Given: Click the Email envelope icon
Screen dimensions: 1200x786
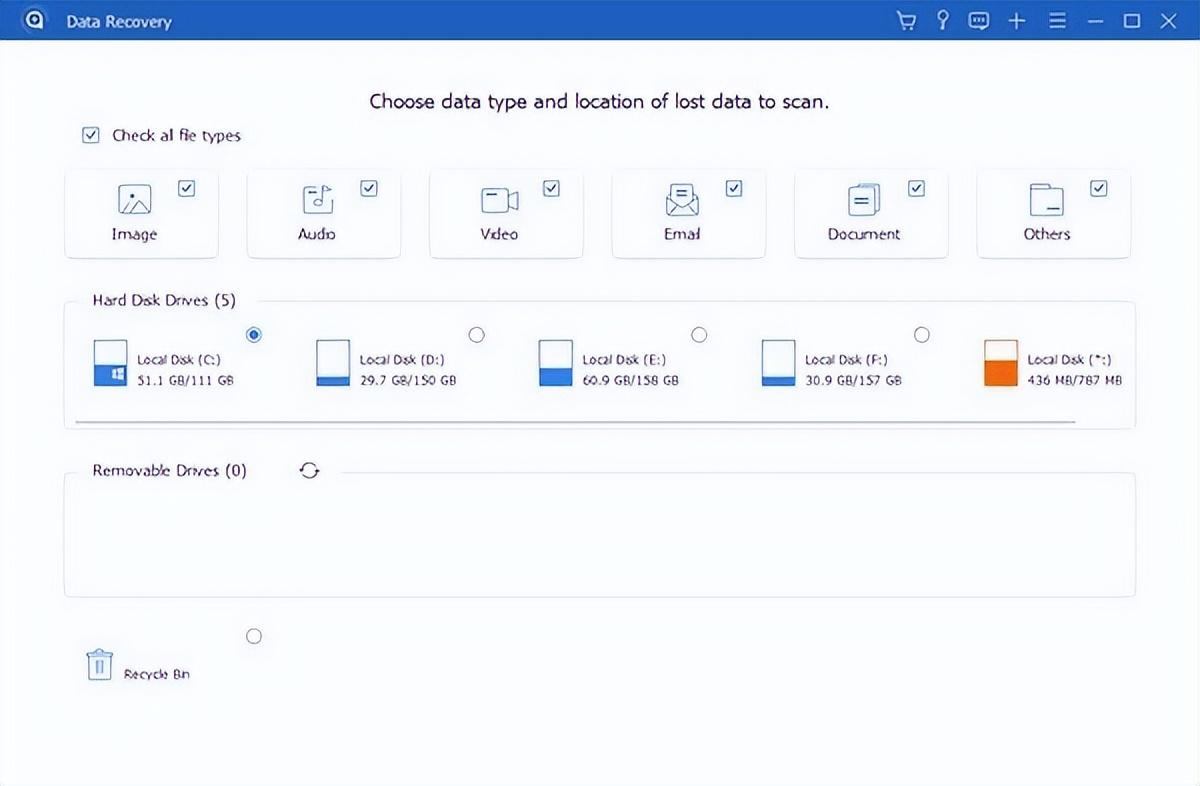Looking at the screenshot, I should (681, 200).
